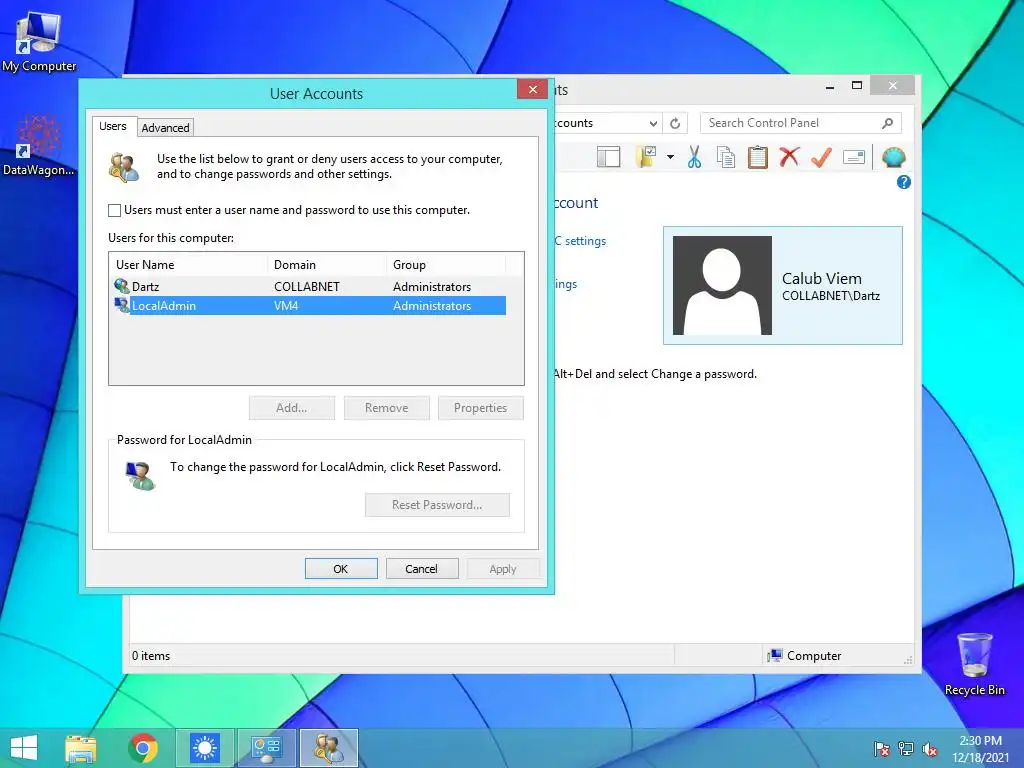Switch to the Advanced tab
Image resolution: width=1024 pixels, height=768 pixels.
[165, 127]
